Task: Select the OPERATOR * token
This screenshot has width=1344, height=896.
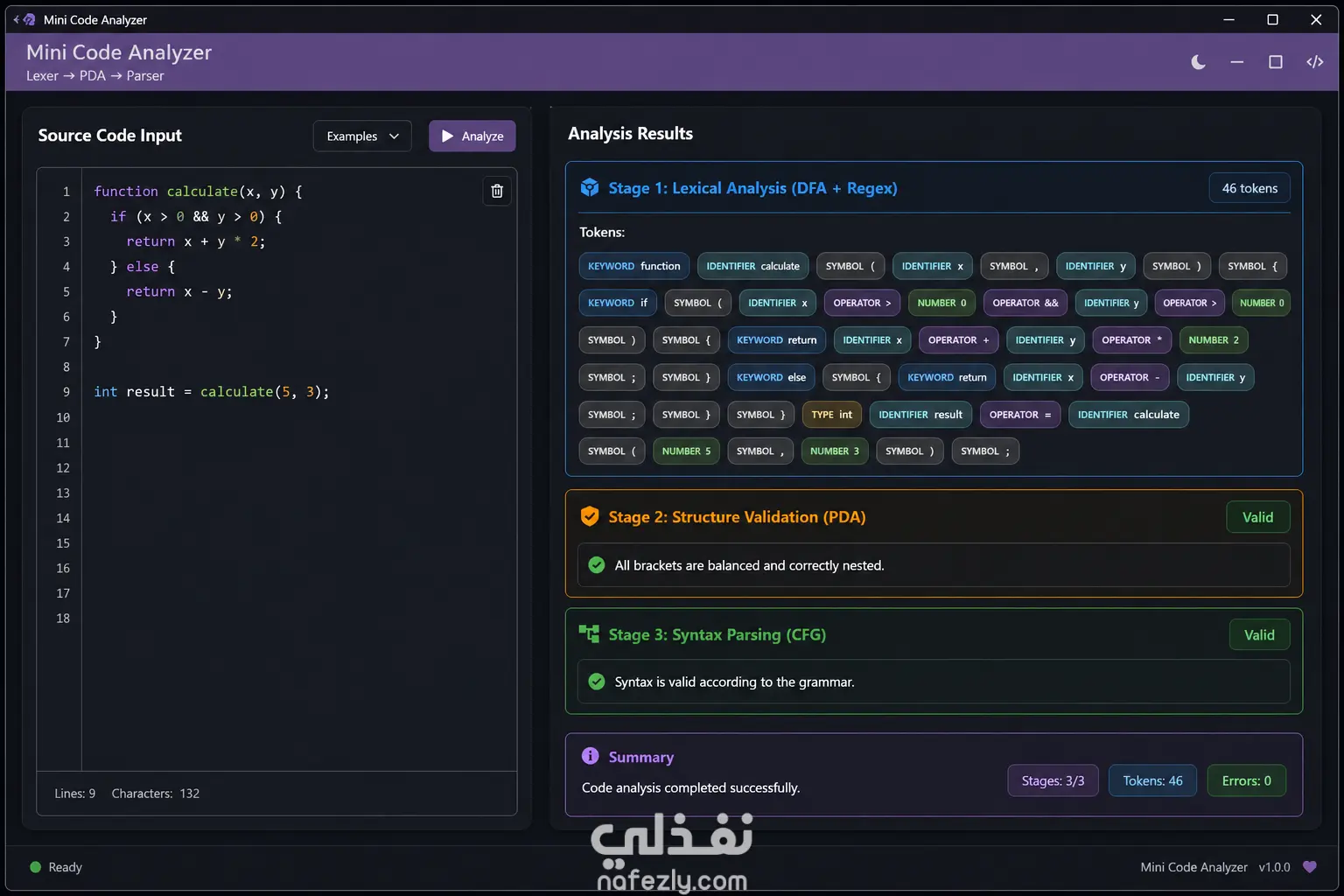Action: 1131,340
